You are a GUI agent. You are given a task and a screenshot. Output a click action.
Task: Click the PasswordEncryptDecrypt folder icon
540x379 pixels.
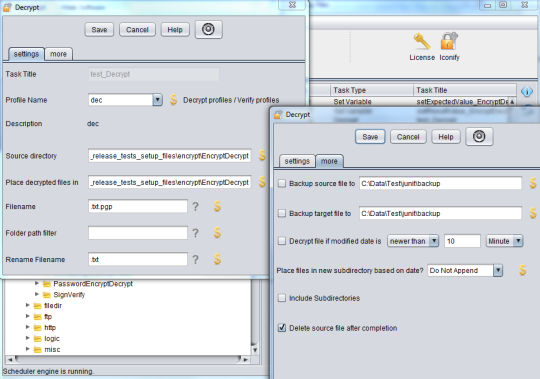tap(46, 284)
